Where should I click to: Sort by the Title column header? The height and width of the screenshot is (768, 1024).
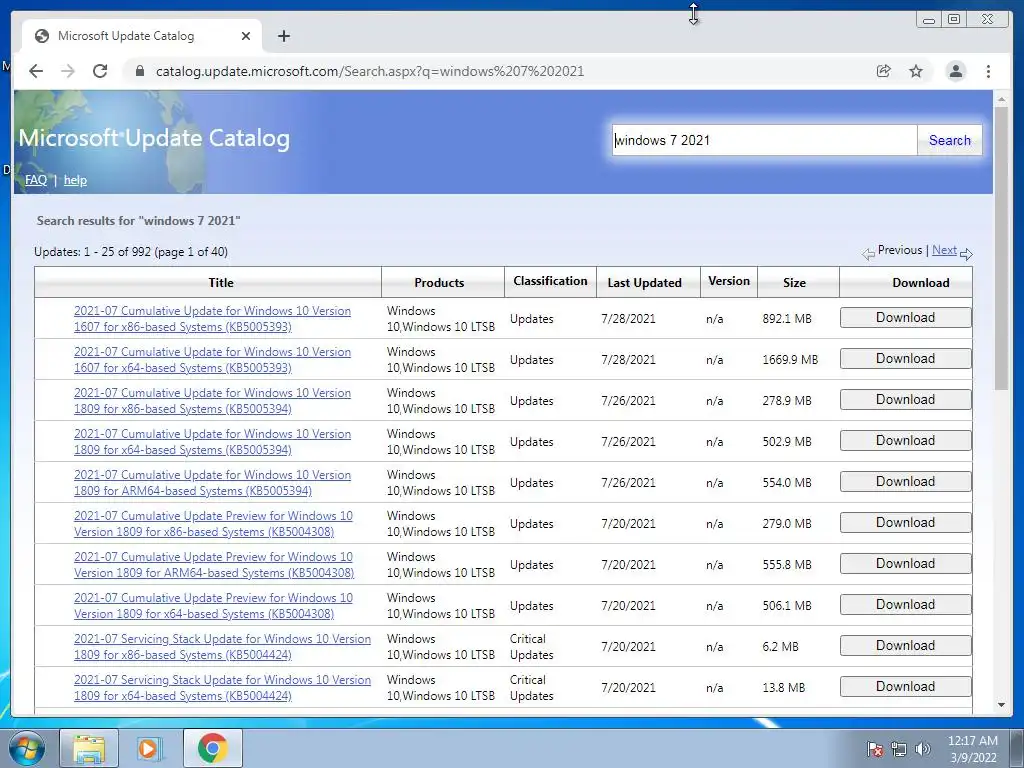coord(221,283)
